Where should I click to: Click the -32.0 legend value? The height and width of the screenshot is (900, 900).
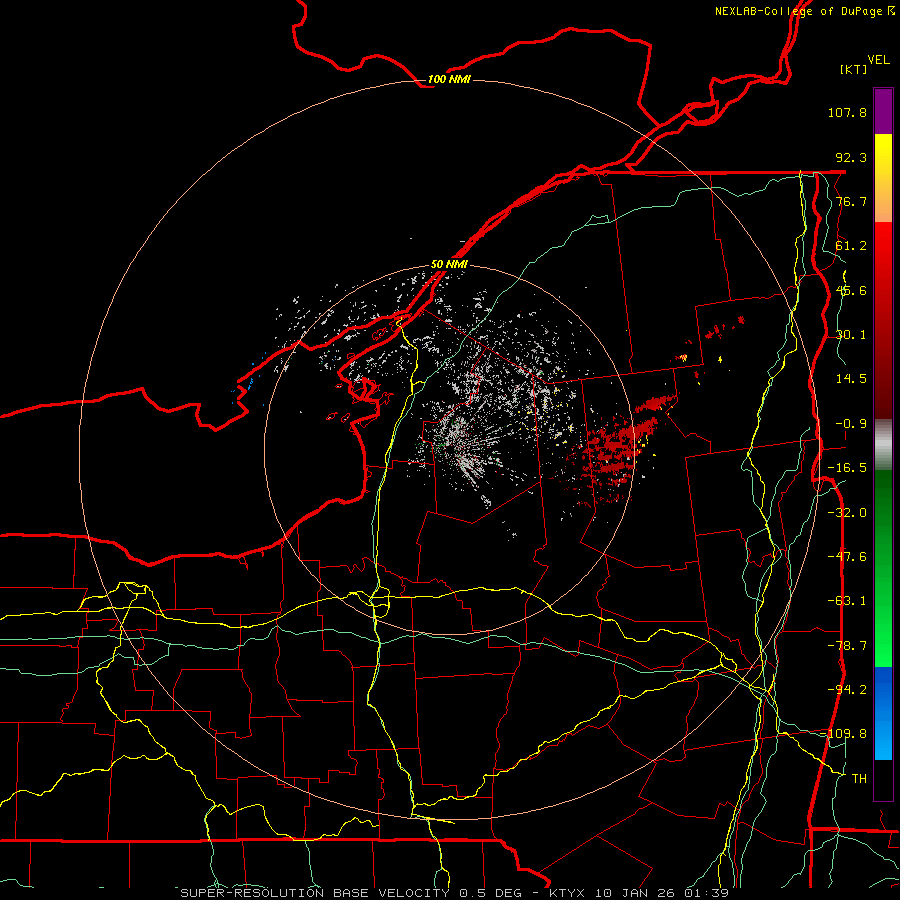coord(847,513)
